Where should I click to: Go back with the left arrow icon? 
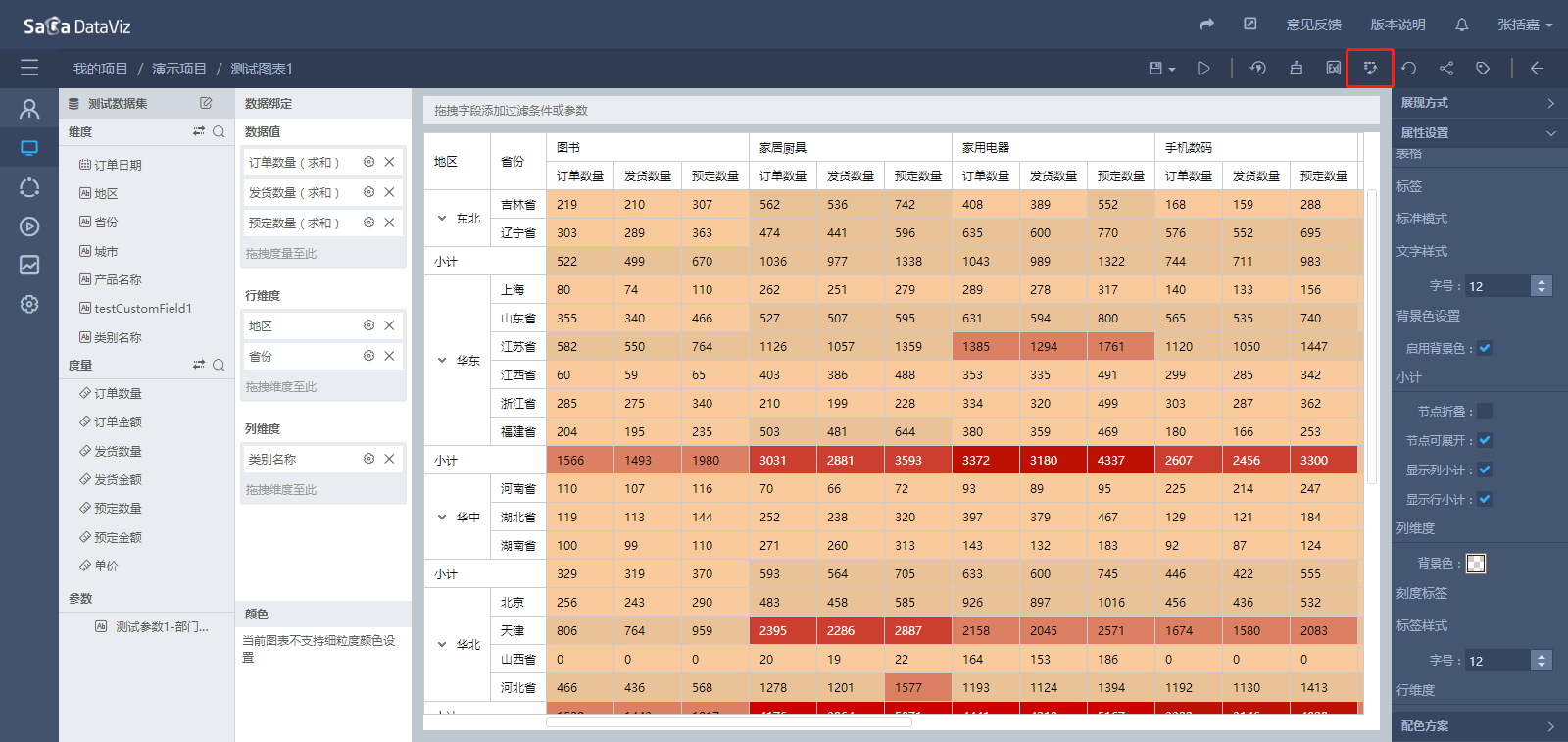click(x=1537, y=68)
